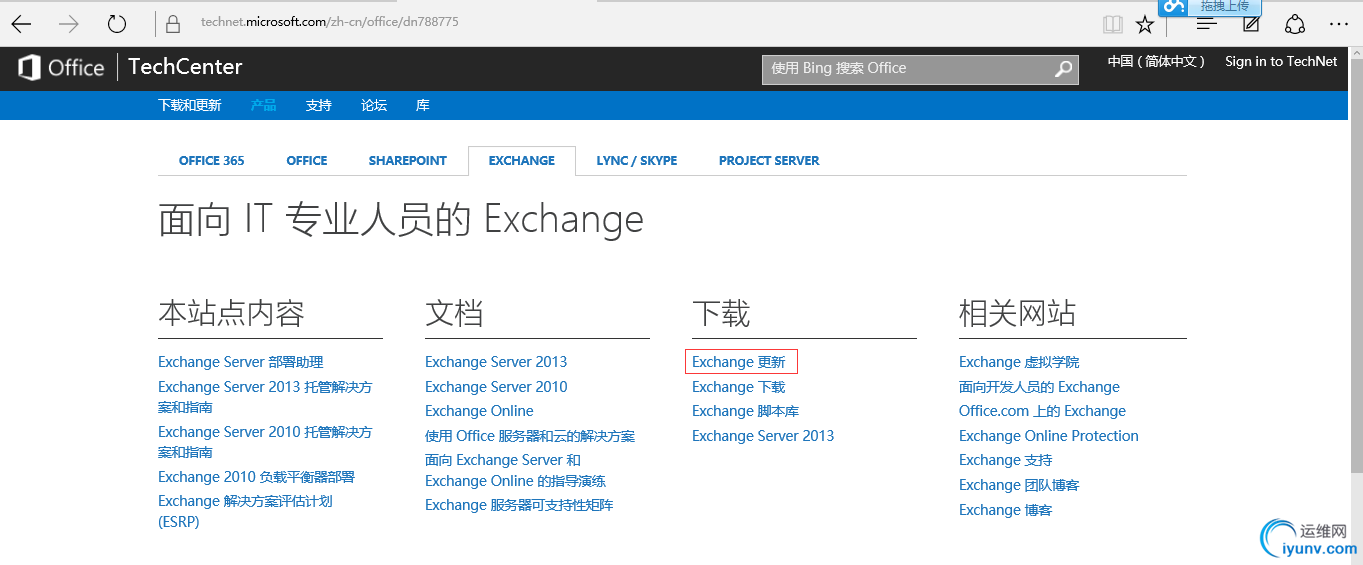Switch to OFFICE tab
The height and width of the screenshot is (565, 1363).
(x=307, y=160)
